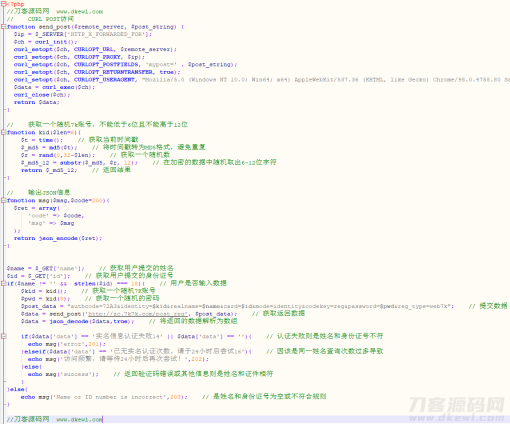Collapse the if($name != '' block fold marker
Screen dimensions: 510x424
(3, 283)
